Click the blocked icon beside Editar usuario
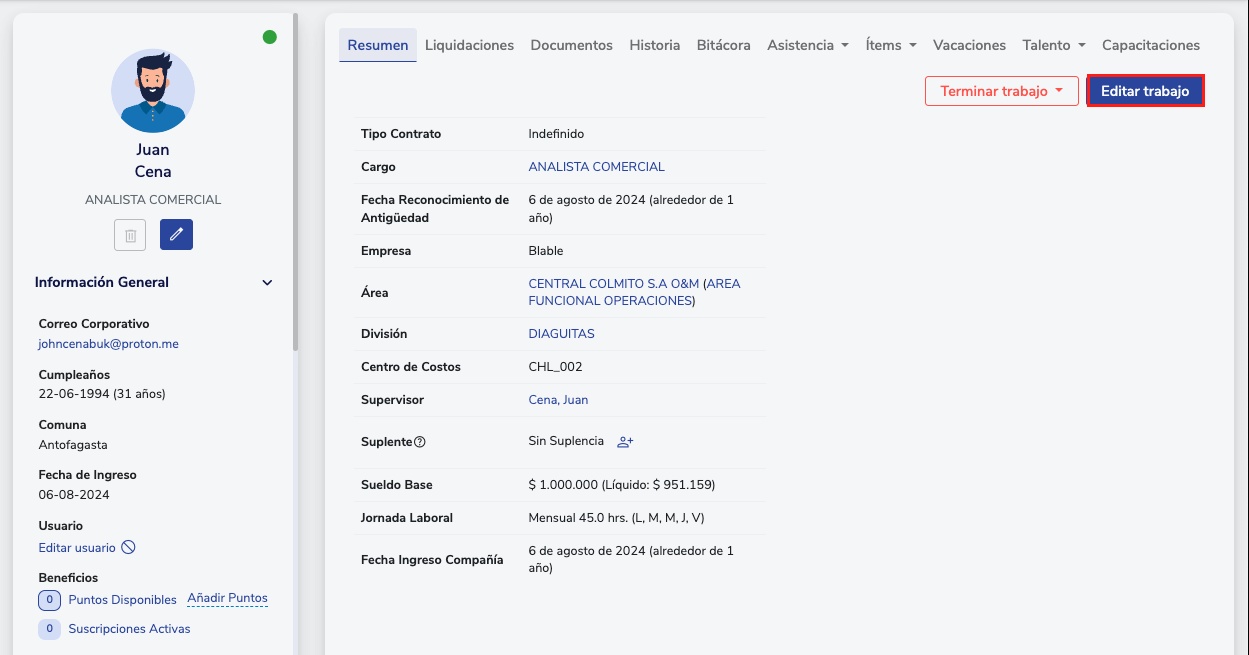 pos(128,548)
